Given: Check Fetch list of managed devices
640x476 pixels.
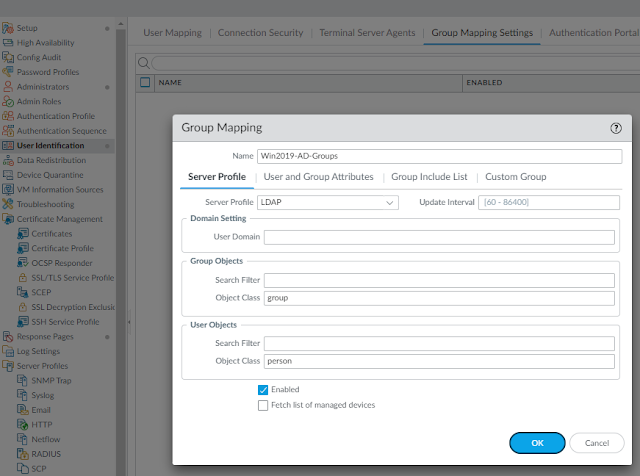Looking at the screenshot, I should (263, 405).
